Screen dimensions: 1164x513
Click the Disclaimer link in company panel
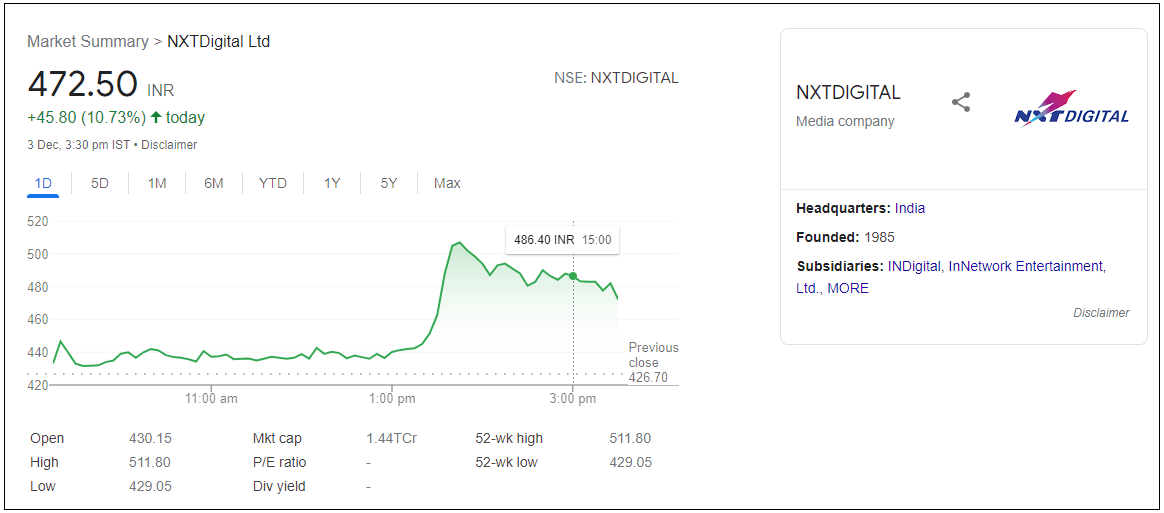(1101, 313)
